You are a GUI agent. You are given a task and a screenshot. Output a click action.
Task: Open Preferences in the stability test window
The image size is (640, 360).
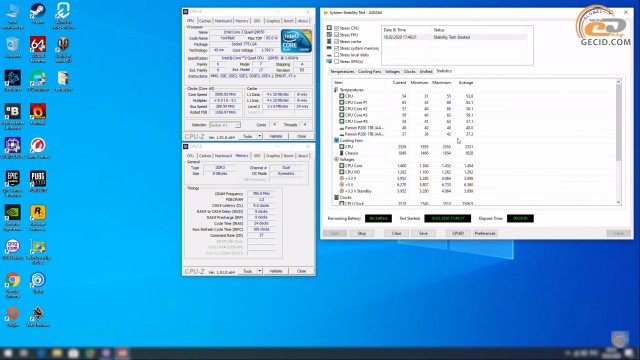(485, 233)
